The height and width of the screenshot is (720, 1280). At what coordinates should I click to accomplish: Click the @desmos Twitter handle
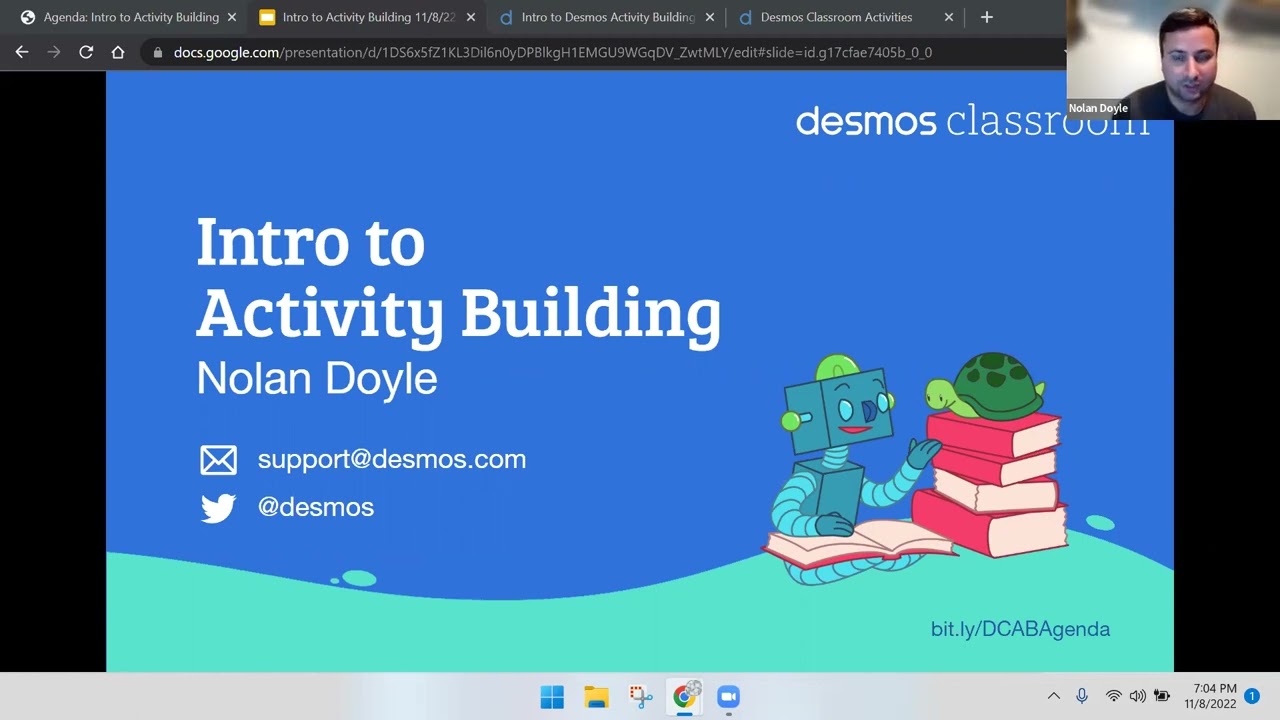click(316, 507)
